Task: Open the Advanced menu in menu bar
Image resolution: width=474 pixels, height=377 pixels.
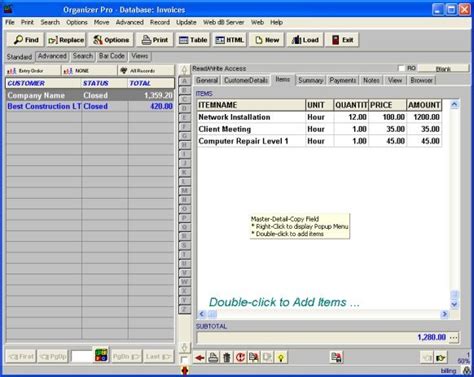Action: coord(130,22)
